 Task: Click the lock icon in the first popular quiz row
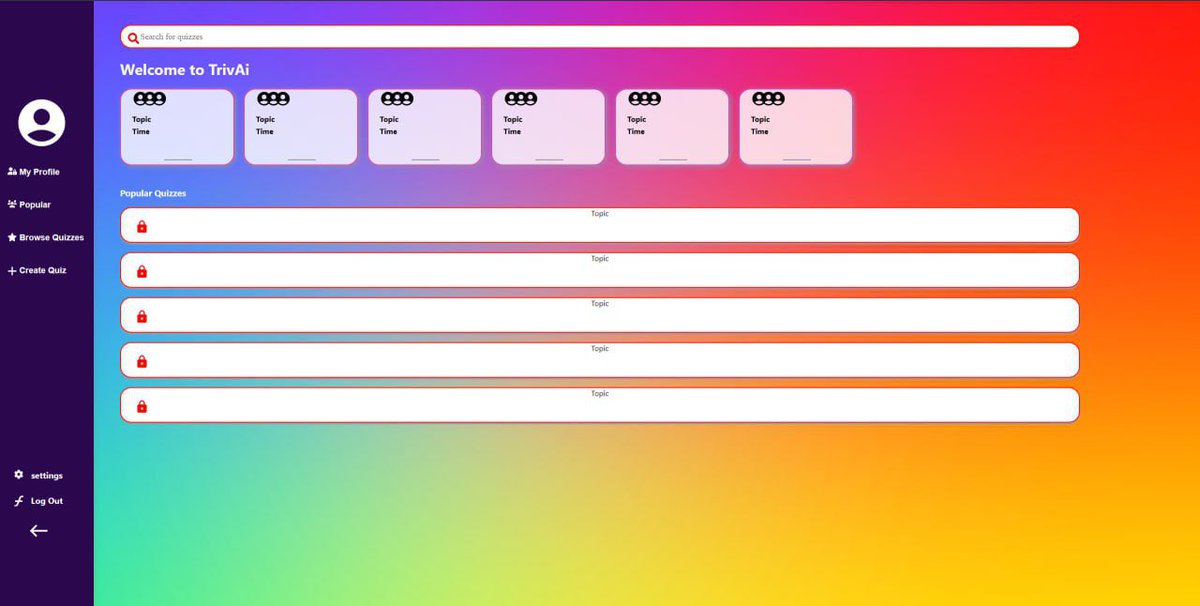pos(142,227)
